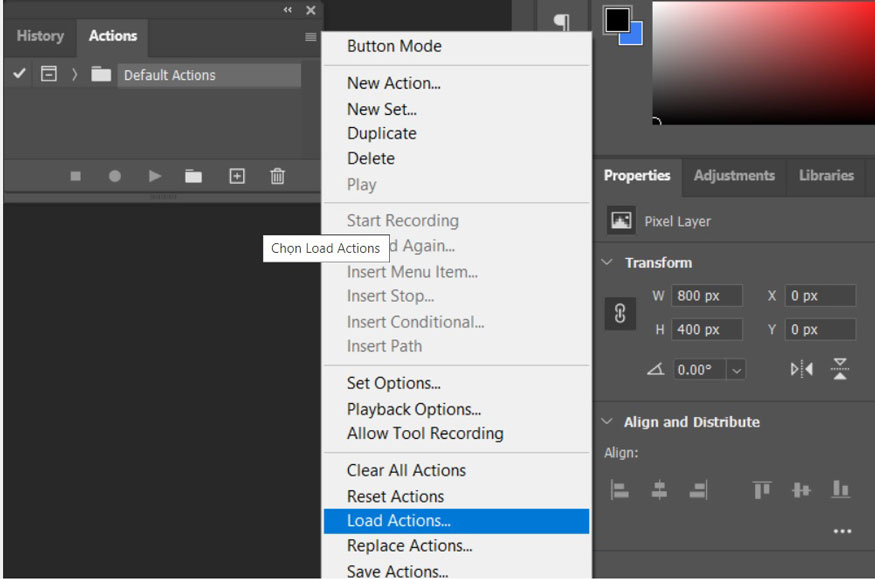Image resolution: width=875 pixels, height=579 pixels.
Task: Toggle the checkmark for Default Actions
Action: coord(19,73)
